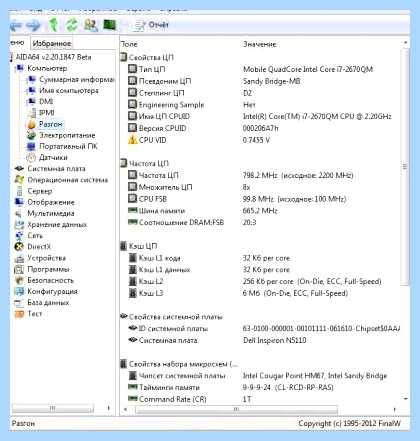Viewport: 420px width, 441px height.
Task: Select the DMI tree item
Action: point(46,102)
